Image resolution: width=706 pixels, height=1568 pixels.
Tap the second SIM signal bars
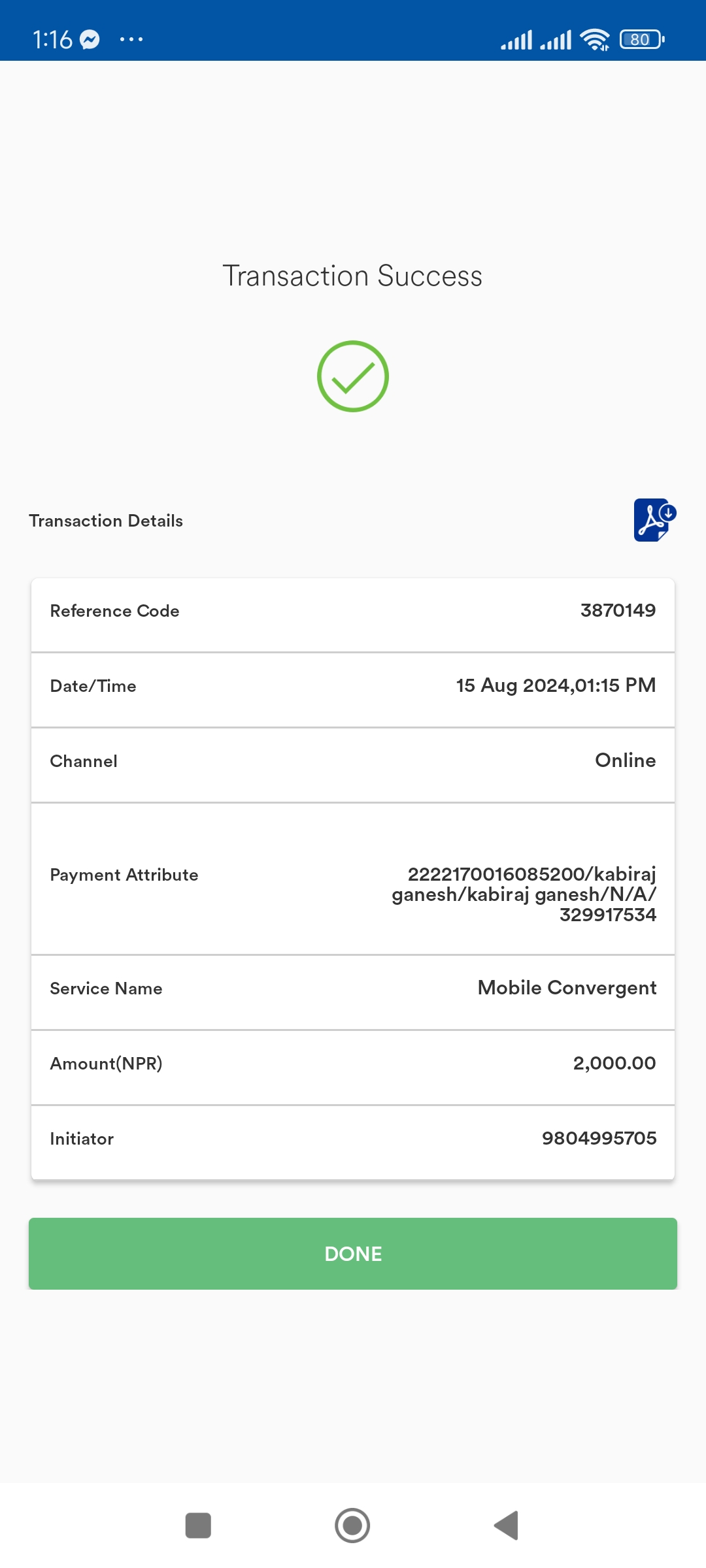point(556,40)
